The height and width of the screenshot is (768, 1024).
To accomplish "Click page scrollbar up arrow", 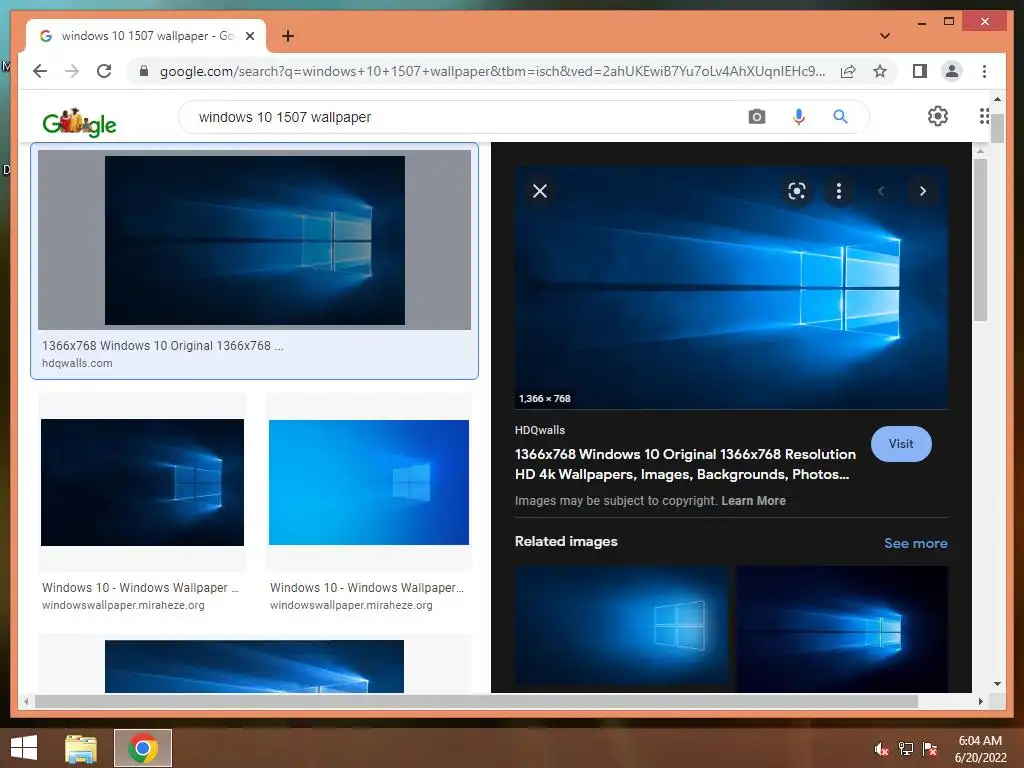I will [997, 99].
